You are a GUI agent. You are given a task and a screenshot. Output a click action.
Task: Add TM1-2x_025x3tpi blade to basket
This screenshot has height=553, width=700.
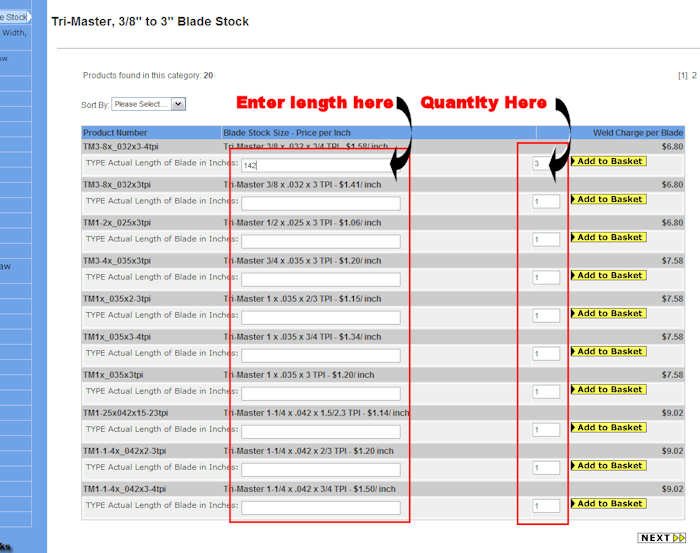click(x=608, y=237)
